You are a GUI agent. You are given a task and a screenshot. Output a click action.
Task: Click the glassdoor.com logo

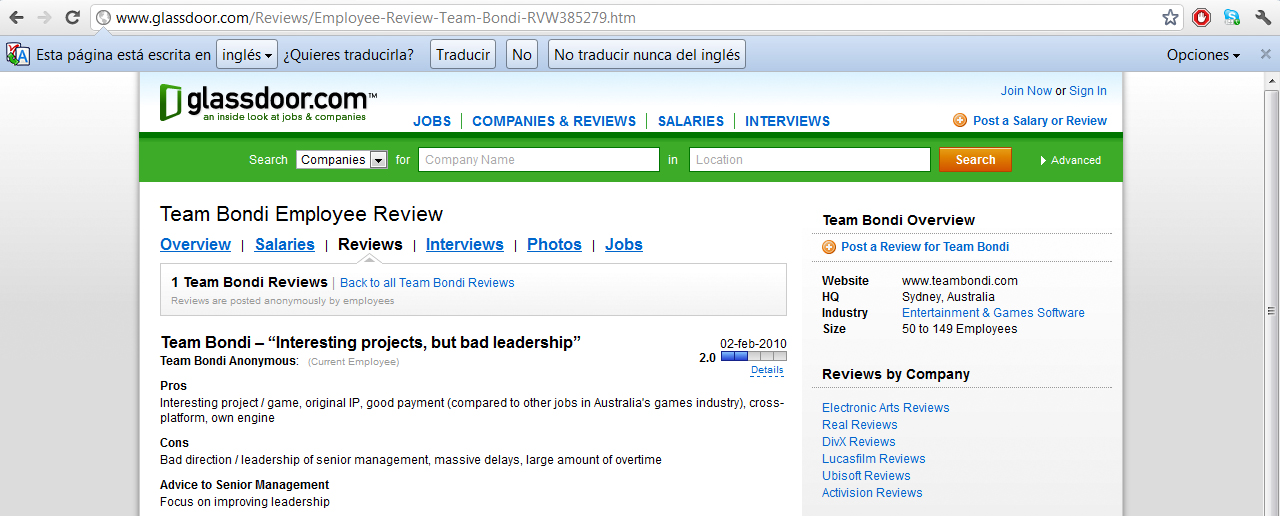(268, 103)
